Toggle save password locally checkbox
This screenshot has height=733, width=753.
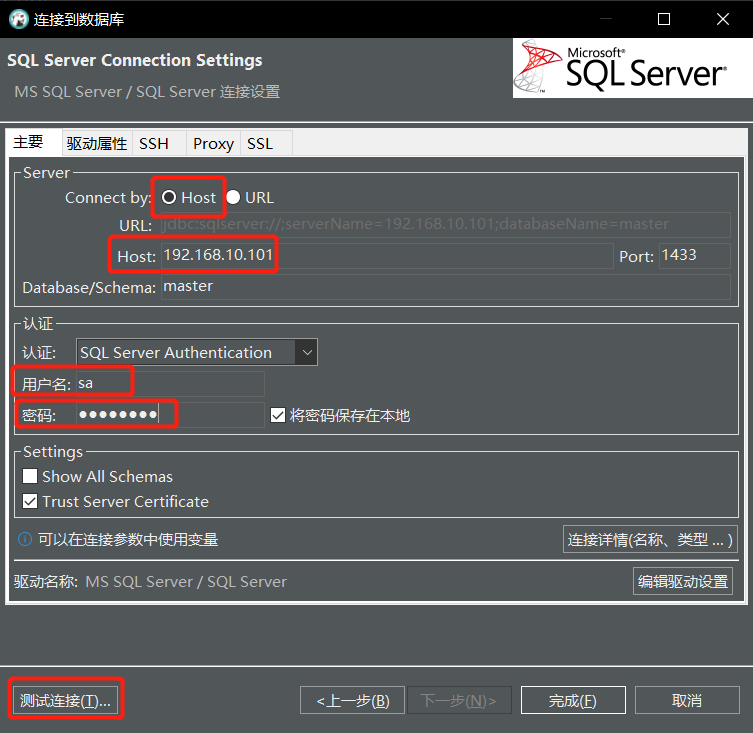[x=278, y=415]
